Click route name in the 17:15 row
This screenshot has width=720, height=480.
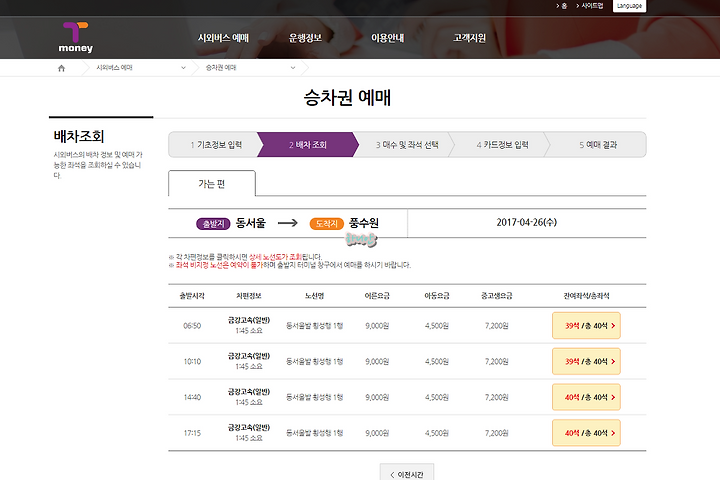(315, 433)
